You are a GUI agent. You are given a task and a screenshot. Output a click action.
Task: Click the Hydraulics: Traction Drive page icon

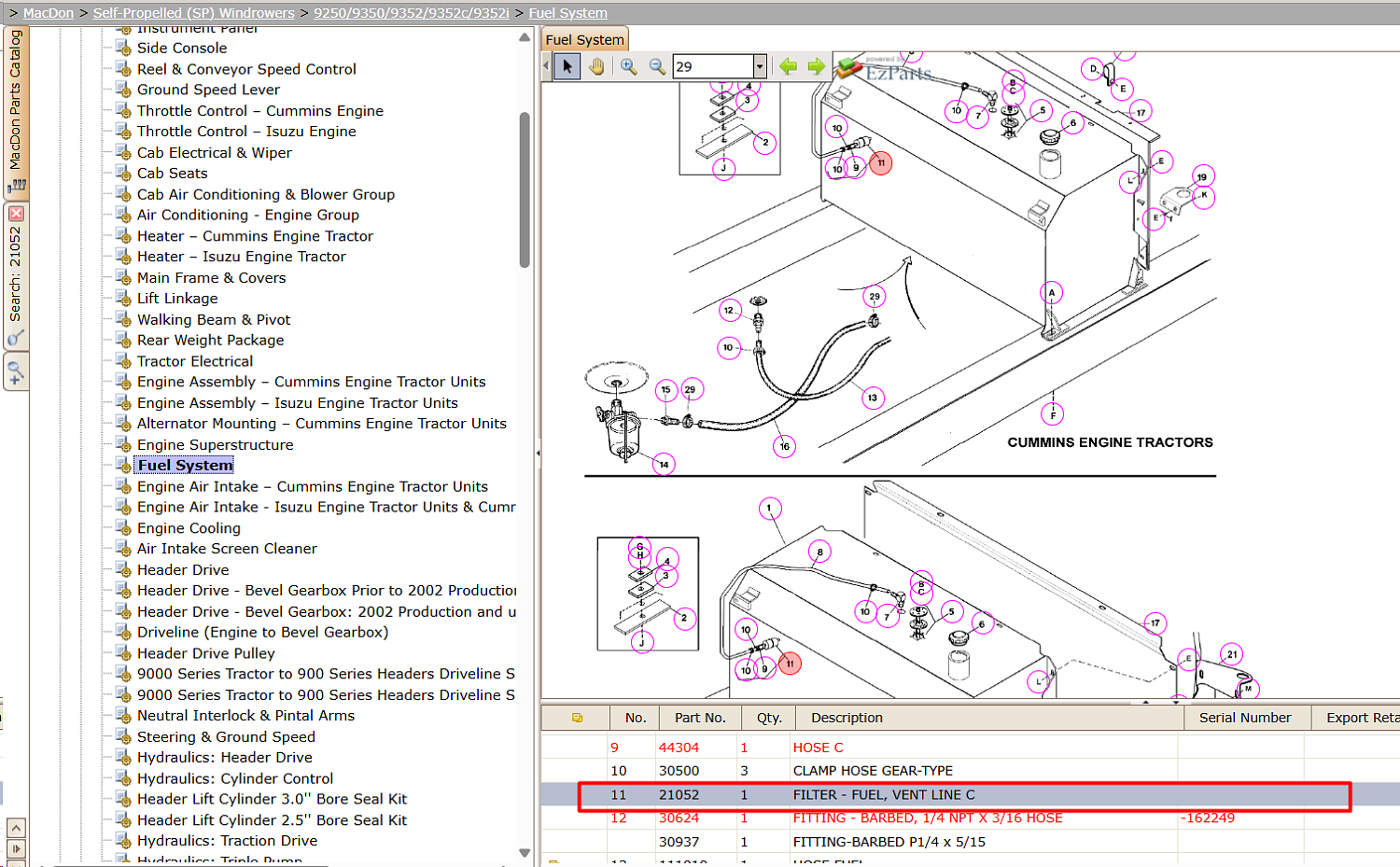[x=123, y=840]
